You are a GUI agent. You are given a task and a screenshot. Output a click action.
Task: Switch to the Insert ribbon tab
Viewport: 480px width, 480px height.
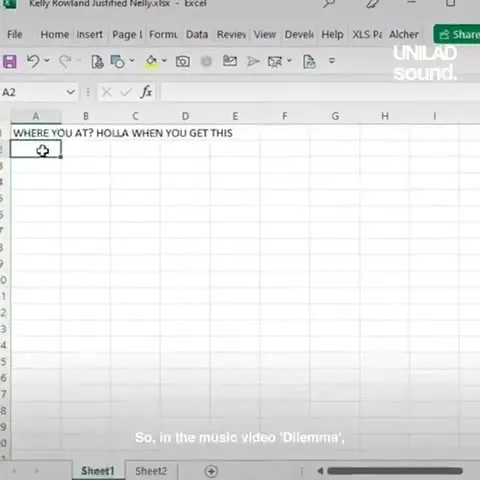click(89, 34)
